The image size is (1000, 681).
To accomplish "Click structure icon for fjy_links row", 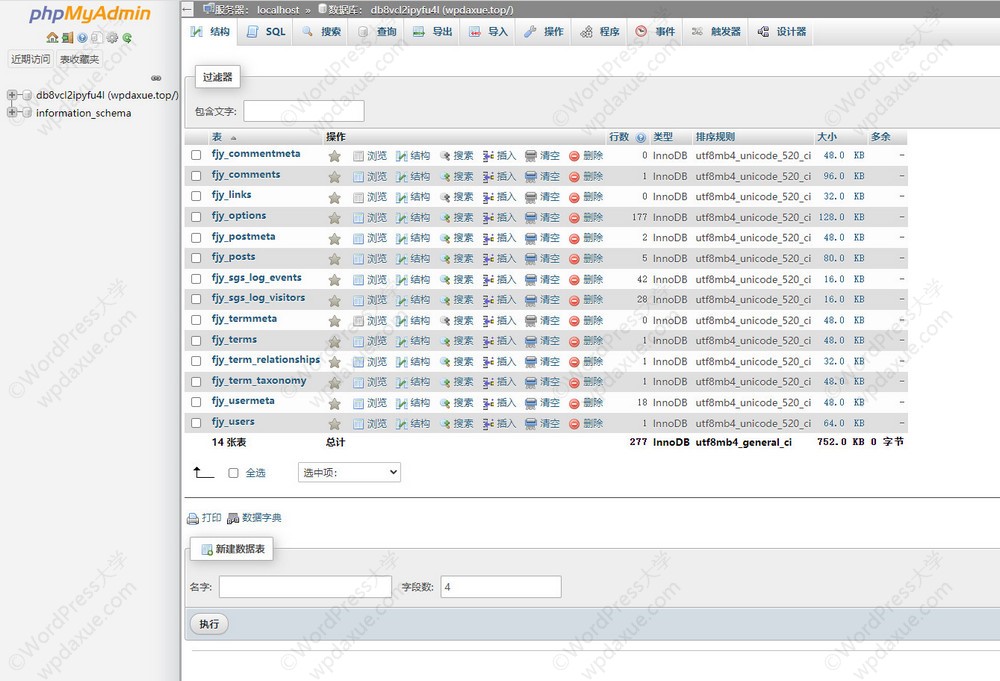I will pos(402,197).
